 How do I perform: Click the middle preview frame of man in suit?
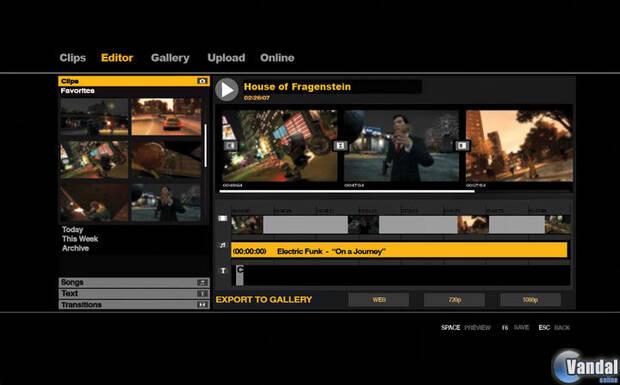pos(401,145)
